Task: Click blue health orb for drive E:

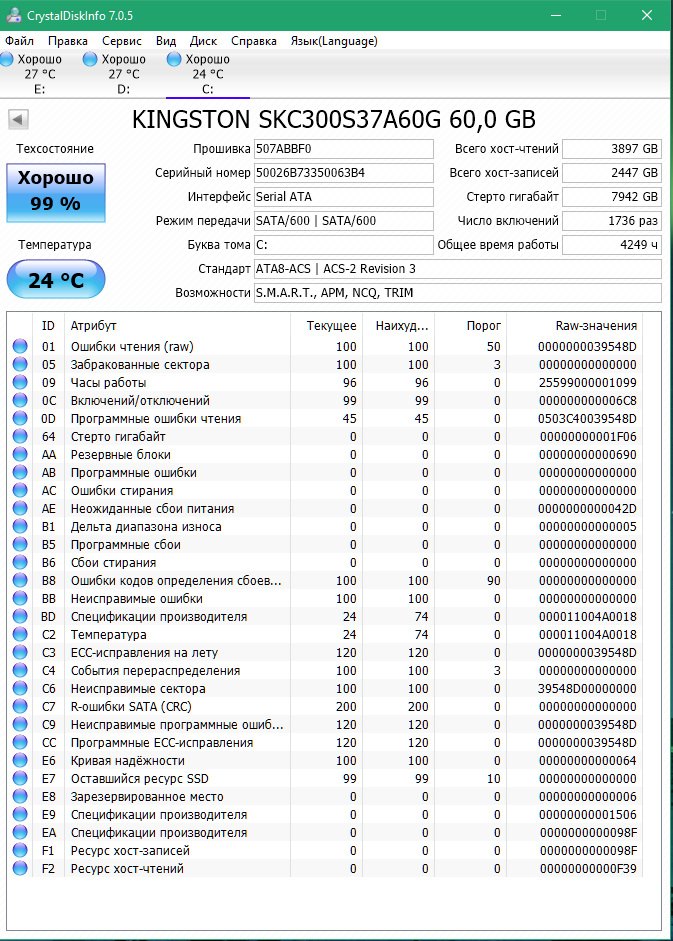Action: point(7,59)
